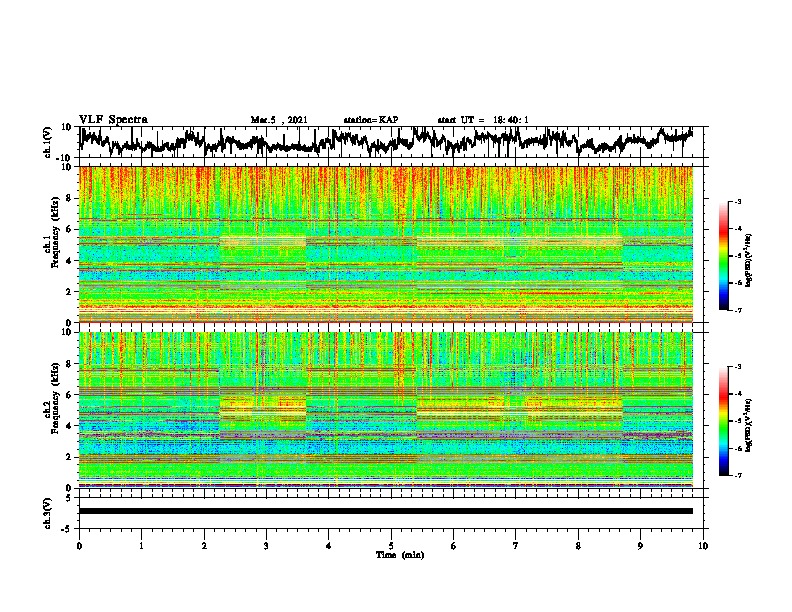
Task: Click the "-3" label on upper color scale
Action: tap(738, 202)
